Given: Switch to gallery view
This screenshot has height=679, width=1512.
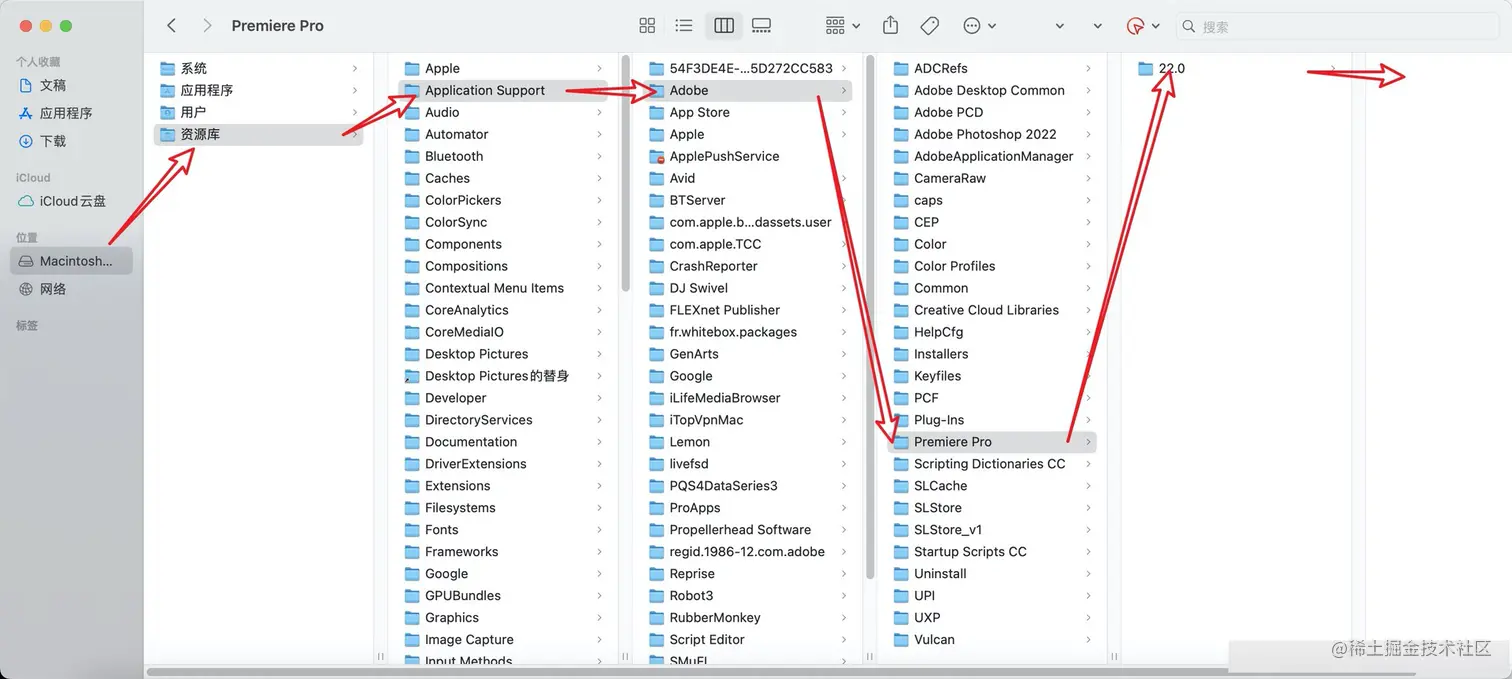Looking at the screenshot, I should pyautogui.click(x=762, y=26).
